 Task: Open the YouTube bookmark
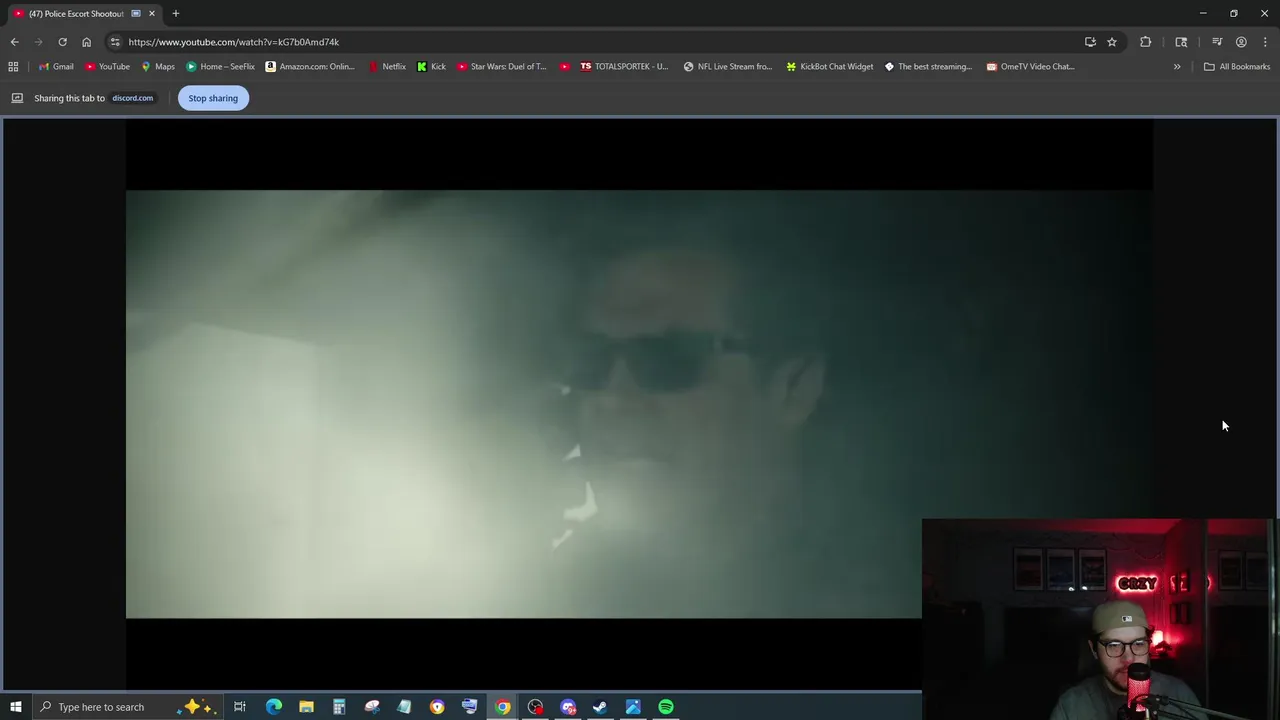(107, 67)
